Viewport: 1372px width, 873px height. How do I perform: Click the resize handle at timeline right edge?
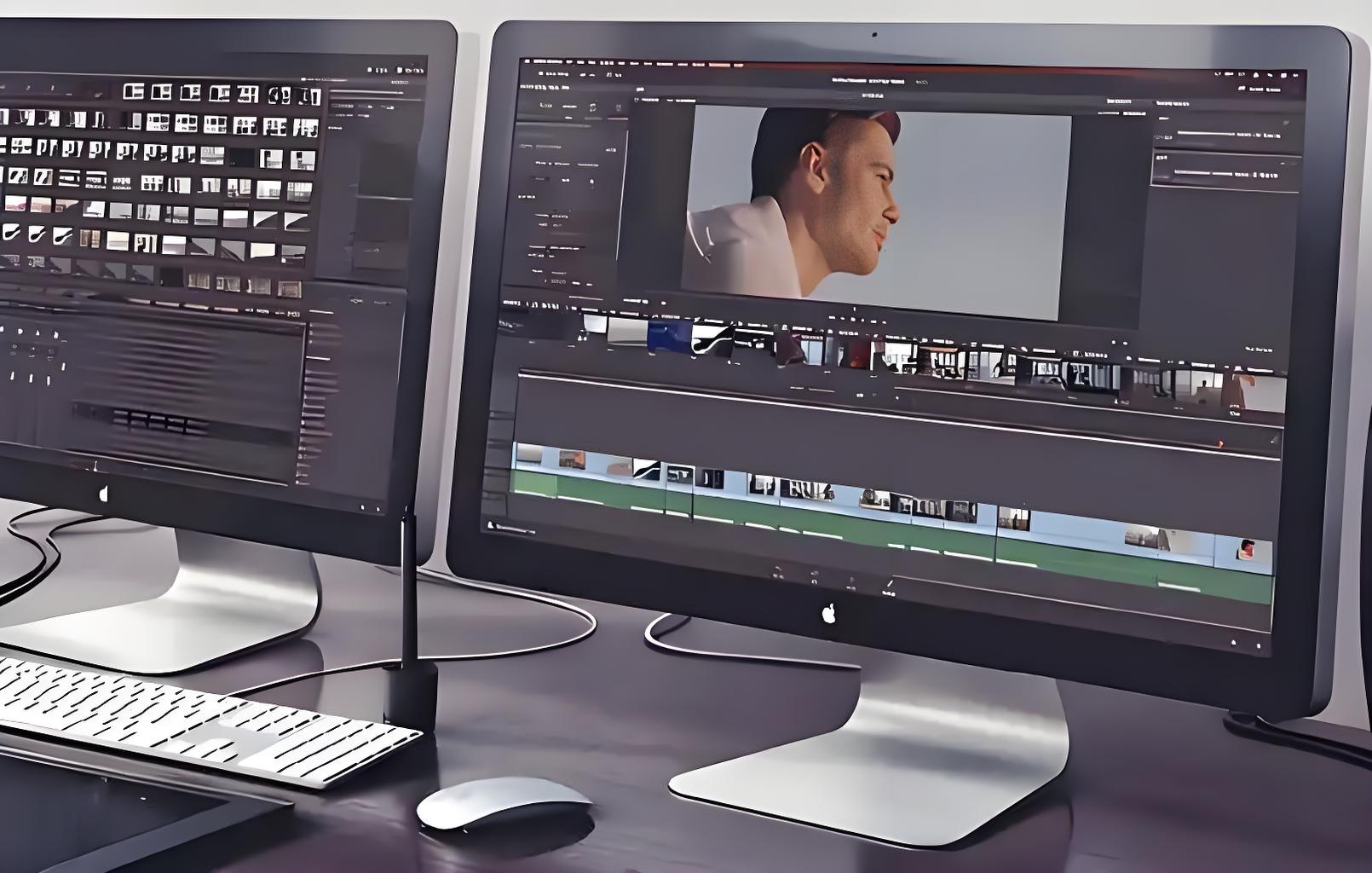point(1274,440)
